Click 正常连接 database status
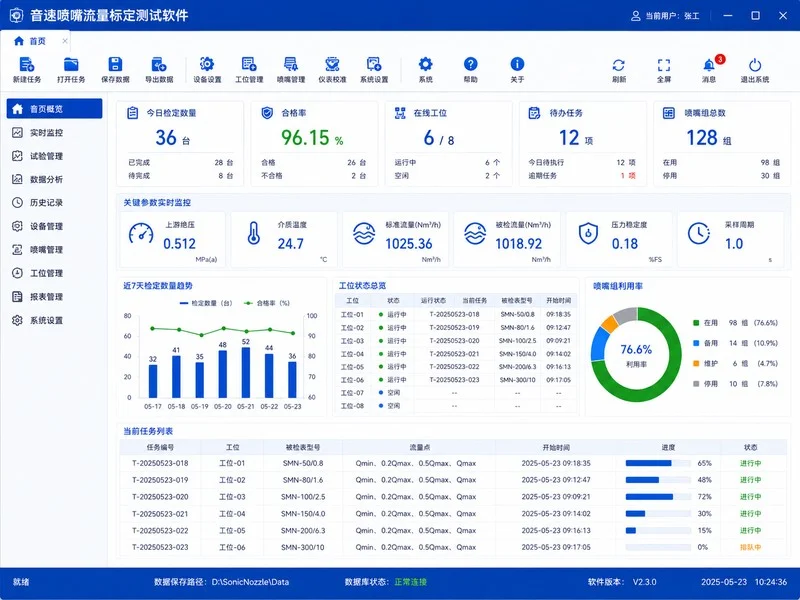 [x=410, y=582]
